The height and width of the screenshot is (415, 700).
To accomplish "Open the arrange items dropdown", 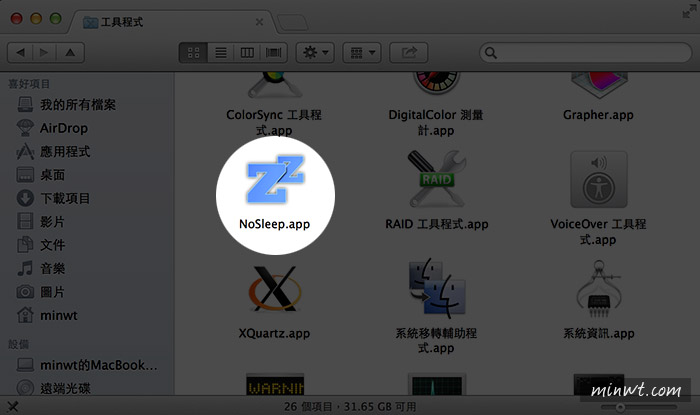I will (x=362, y=53).
